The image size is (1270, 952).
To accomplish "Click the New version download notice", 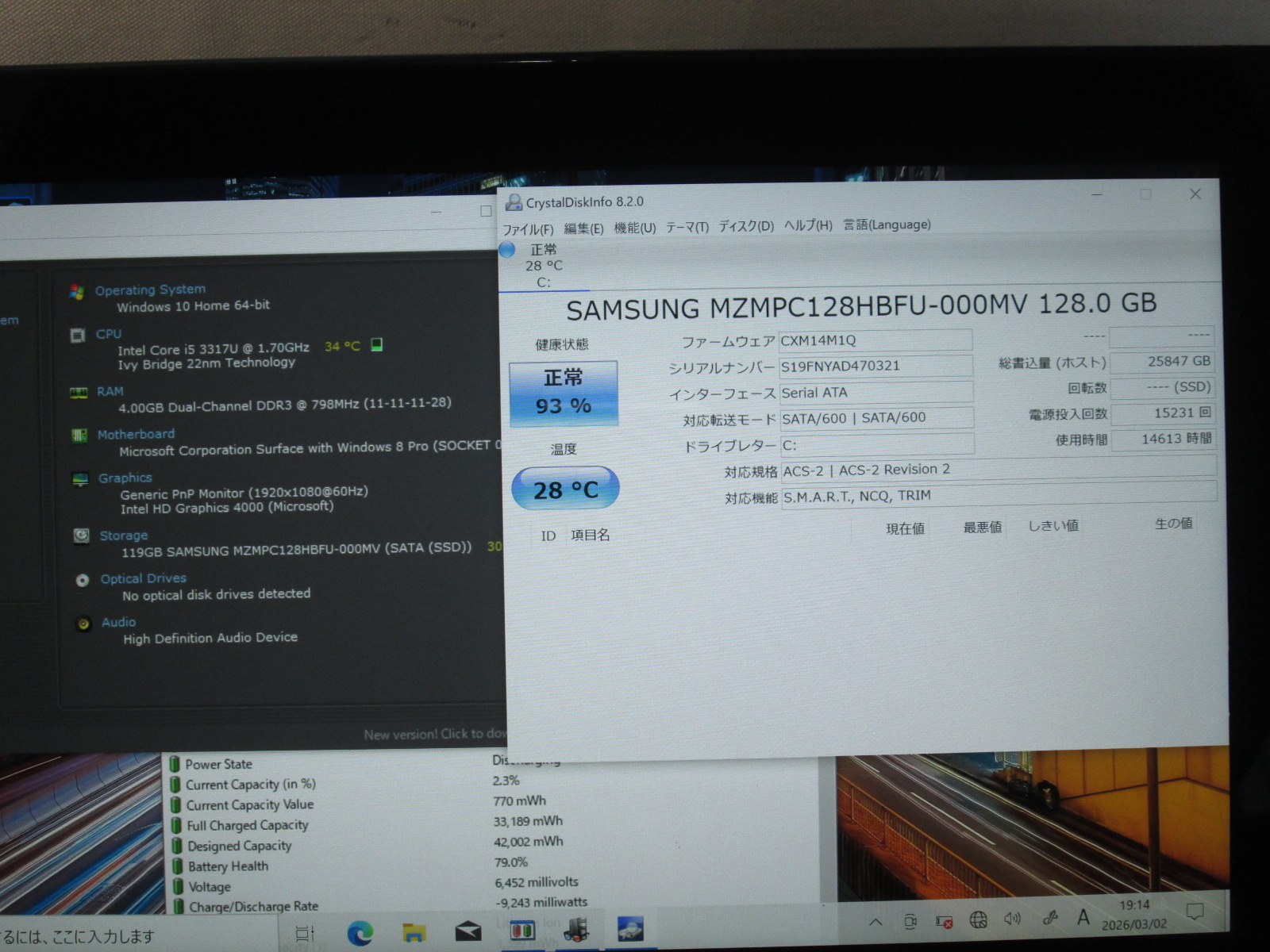I will 434,735.
